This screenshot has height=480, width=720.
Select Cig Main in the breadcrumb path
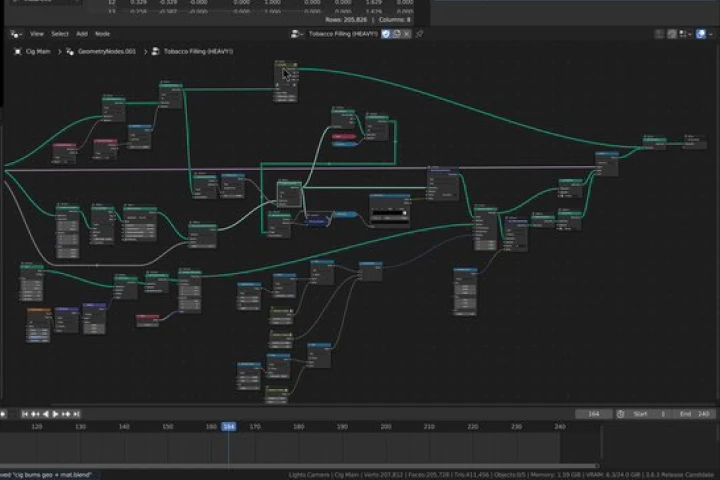pos(38,51)
